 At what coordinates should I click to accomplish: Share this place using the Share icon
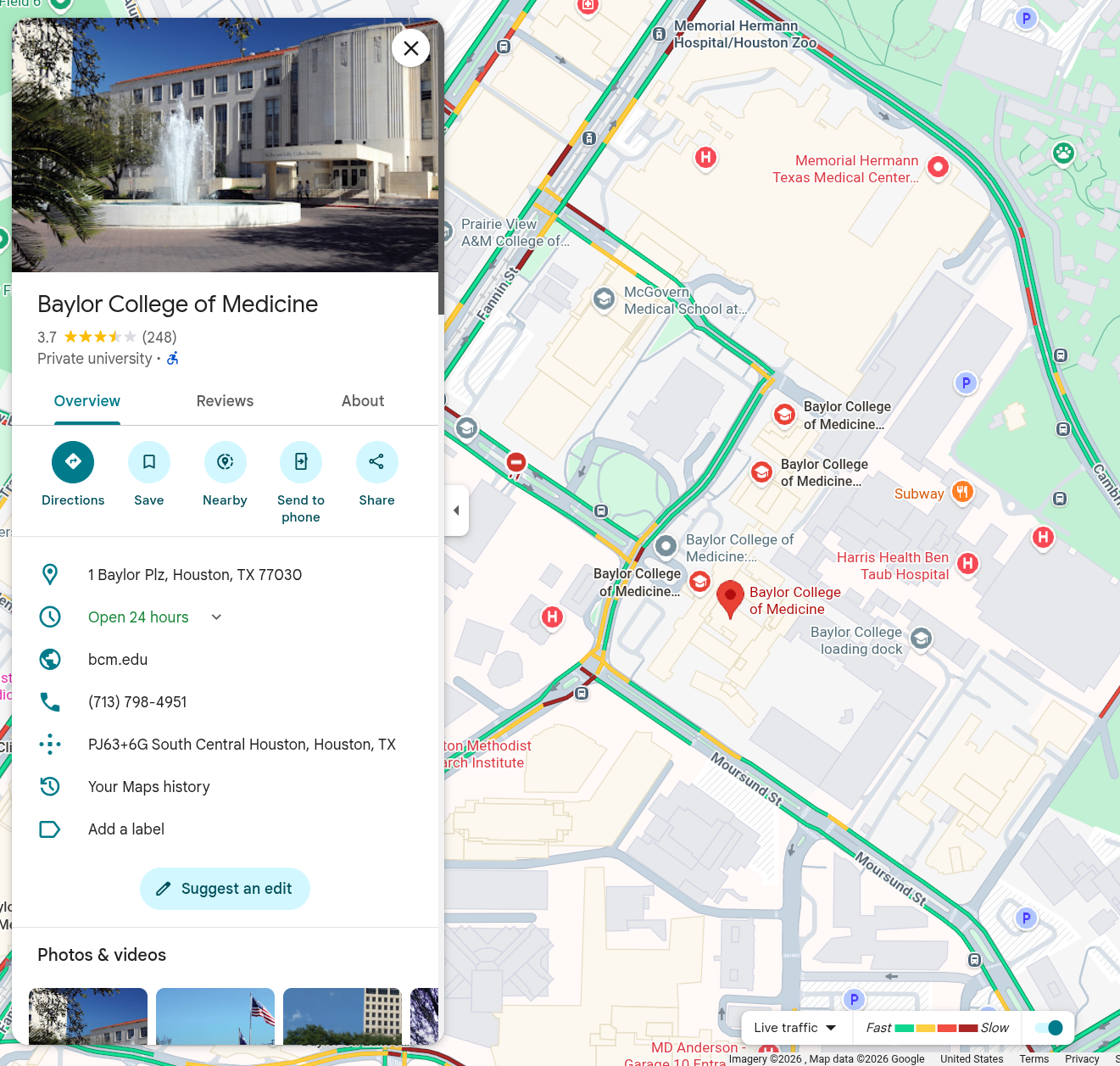point(377,462)
